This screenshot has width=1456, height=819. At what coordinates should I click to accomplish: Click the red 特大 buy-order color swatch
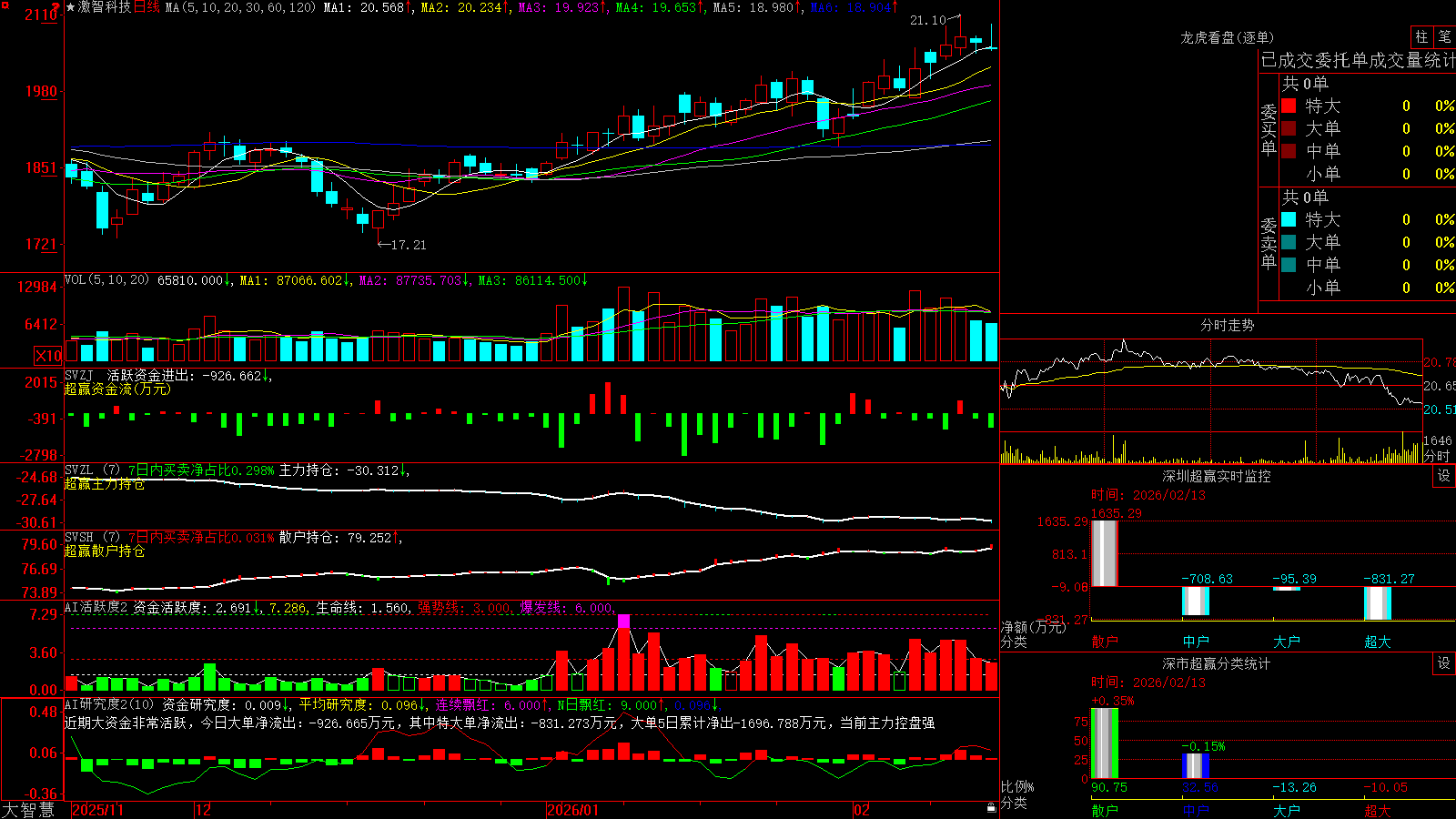coord(1289,106)
